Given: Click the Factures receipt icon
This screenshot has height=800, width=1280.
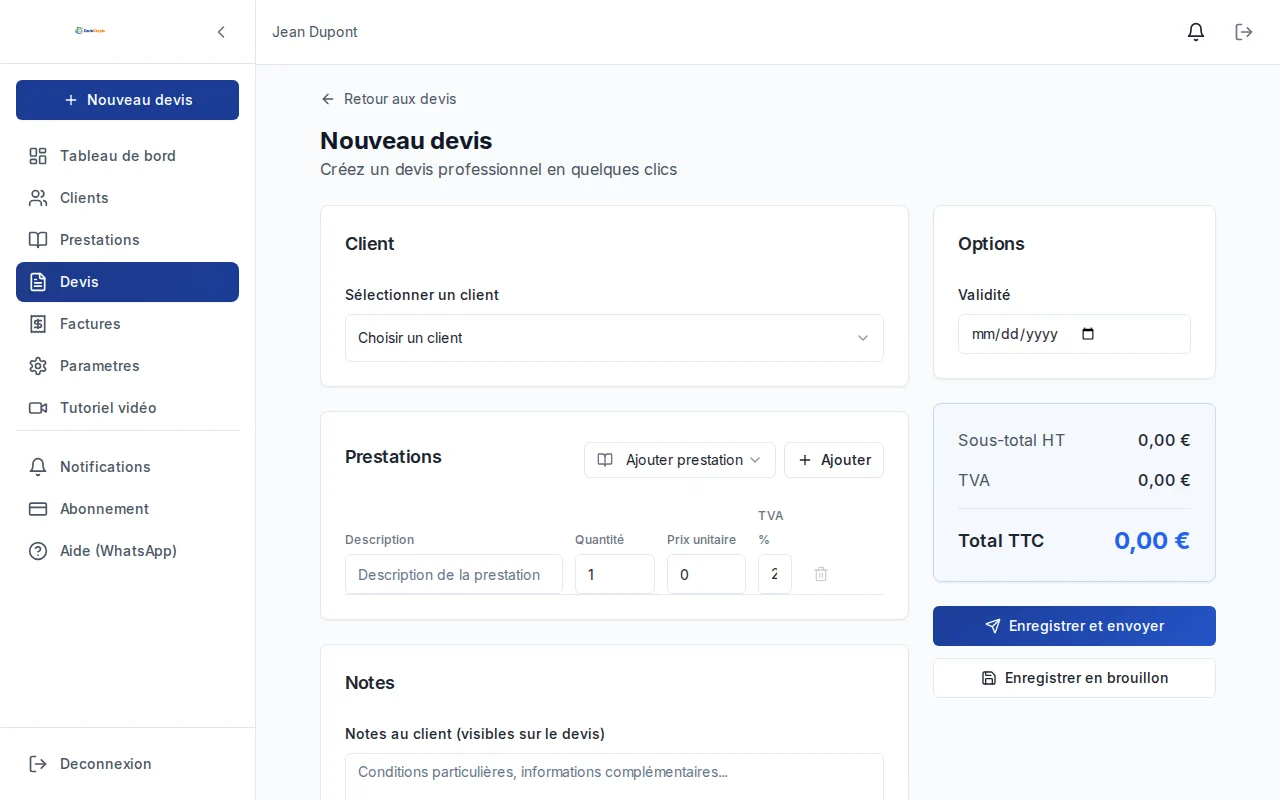Looking at the screenshot, I should tap(38, 324).
